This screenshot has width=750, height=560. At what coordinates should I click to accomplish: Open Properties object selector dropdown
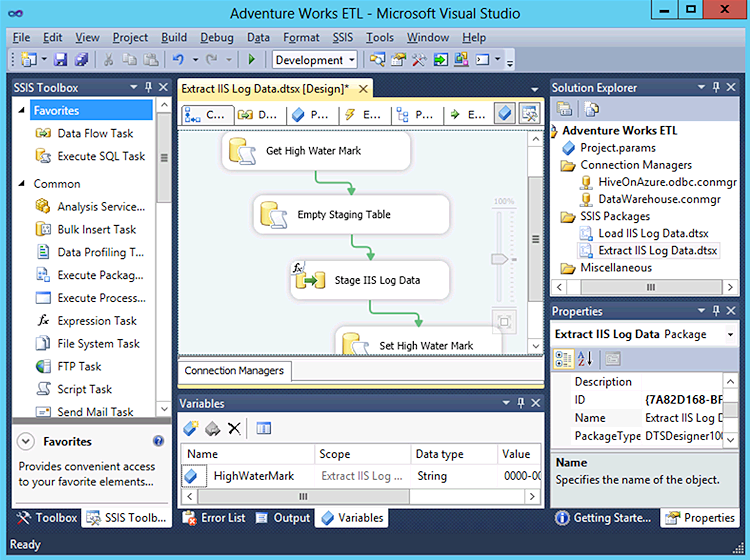(x=730, y=334)
